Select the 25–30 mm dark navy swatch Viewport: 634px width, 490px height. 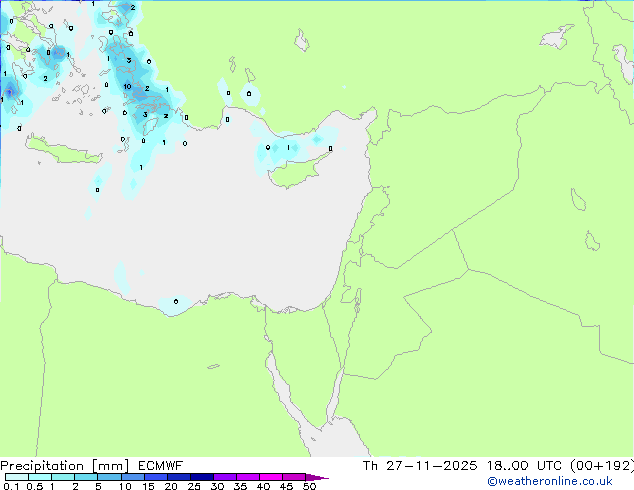tap(202, 477)
